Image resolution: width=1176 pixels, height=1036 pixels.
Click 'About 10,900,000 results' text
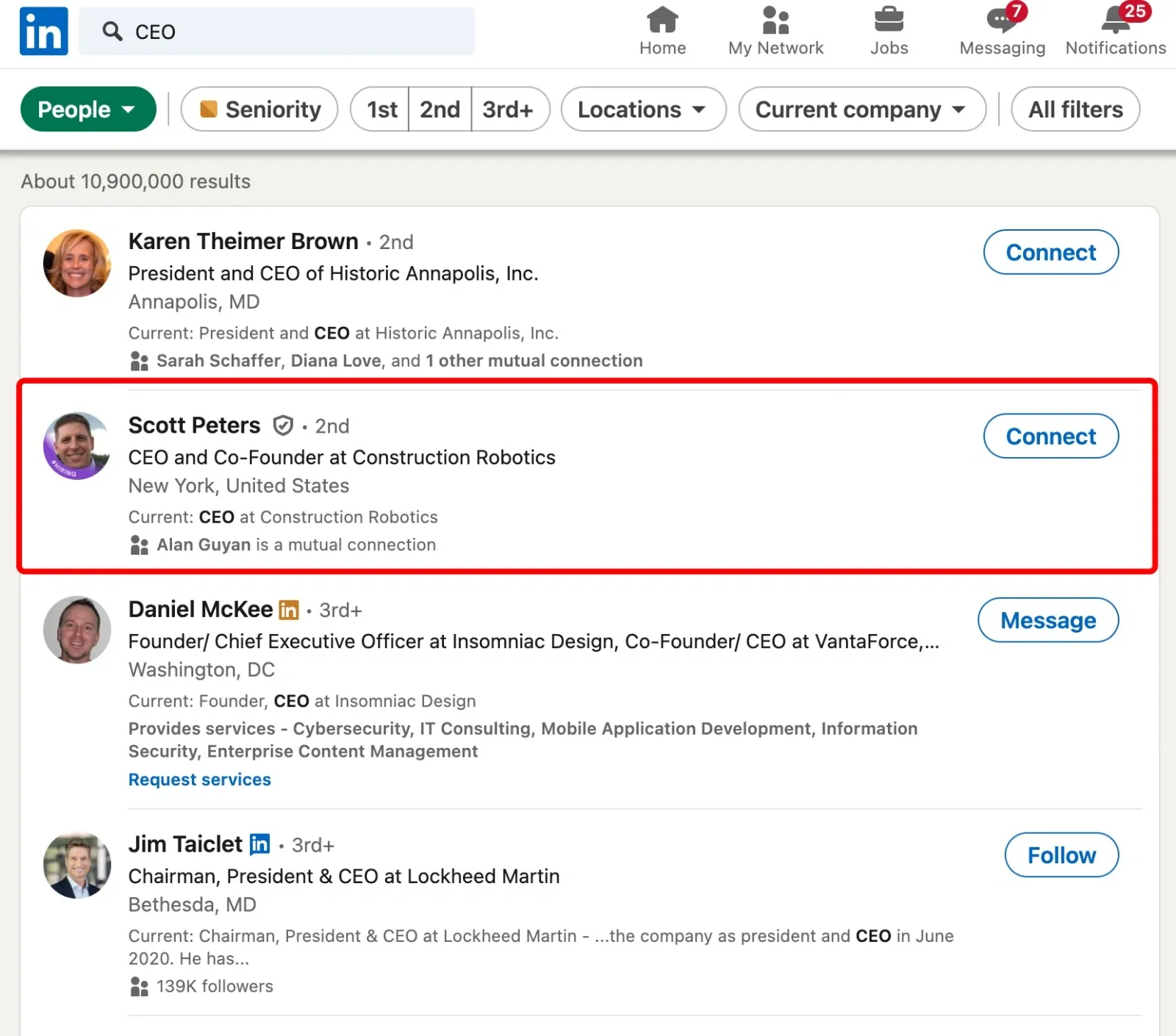point(135,181)
